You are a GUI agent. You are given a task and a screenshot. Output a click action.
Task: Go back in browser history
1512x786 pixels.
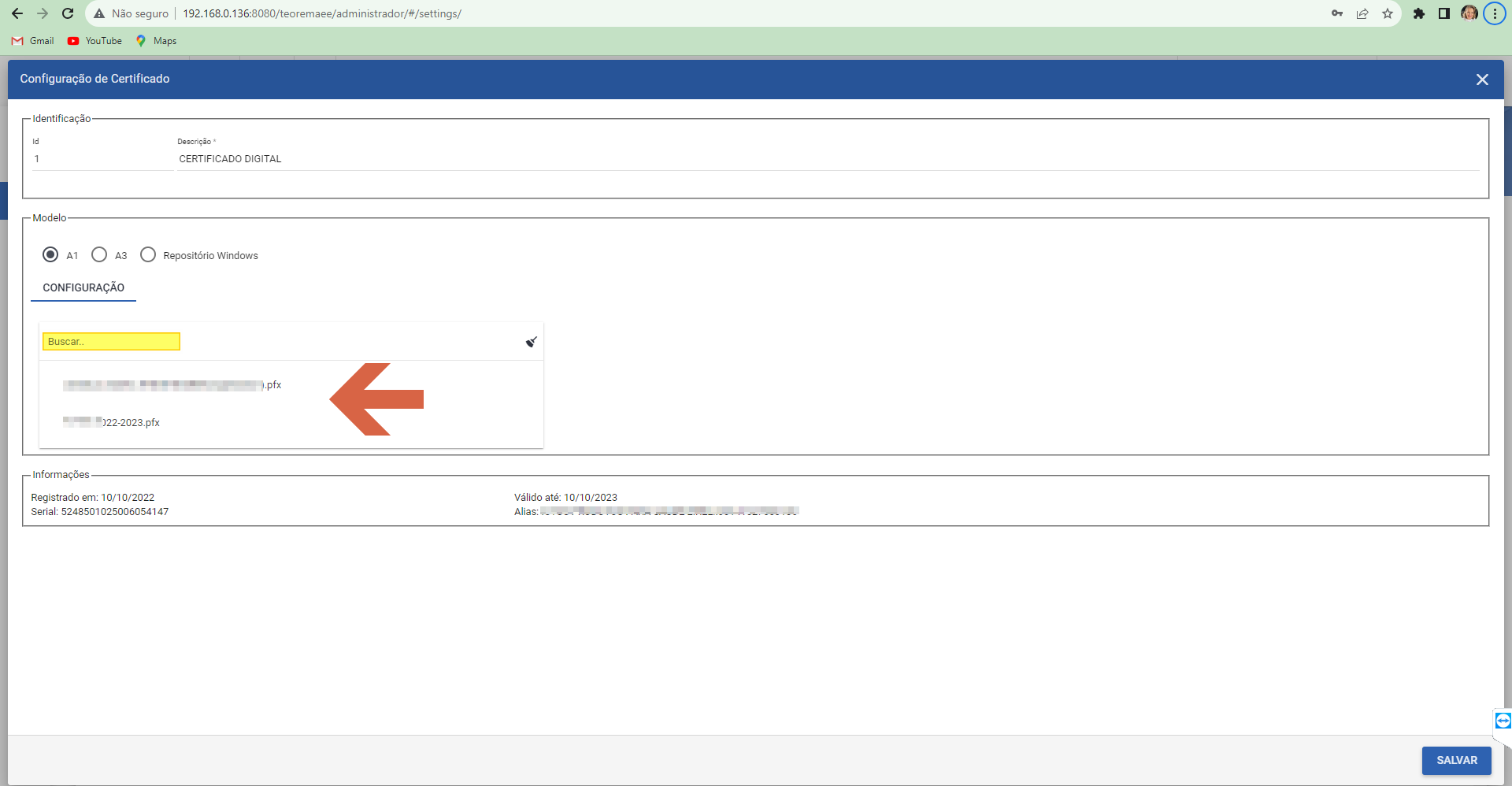17,13
